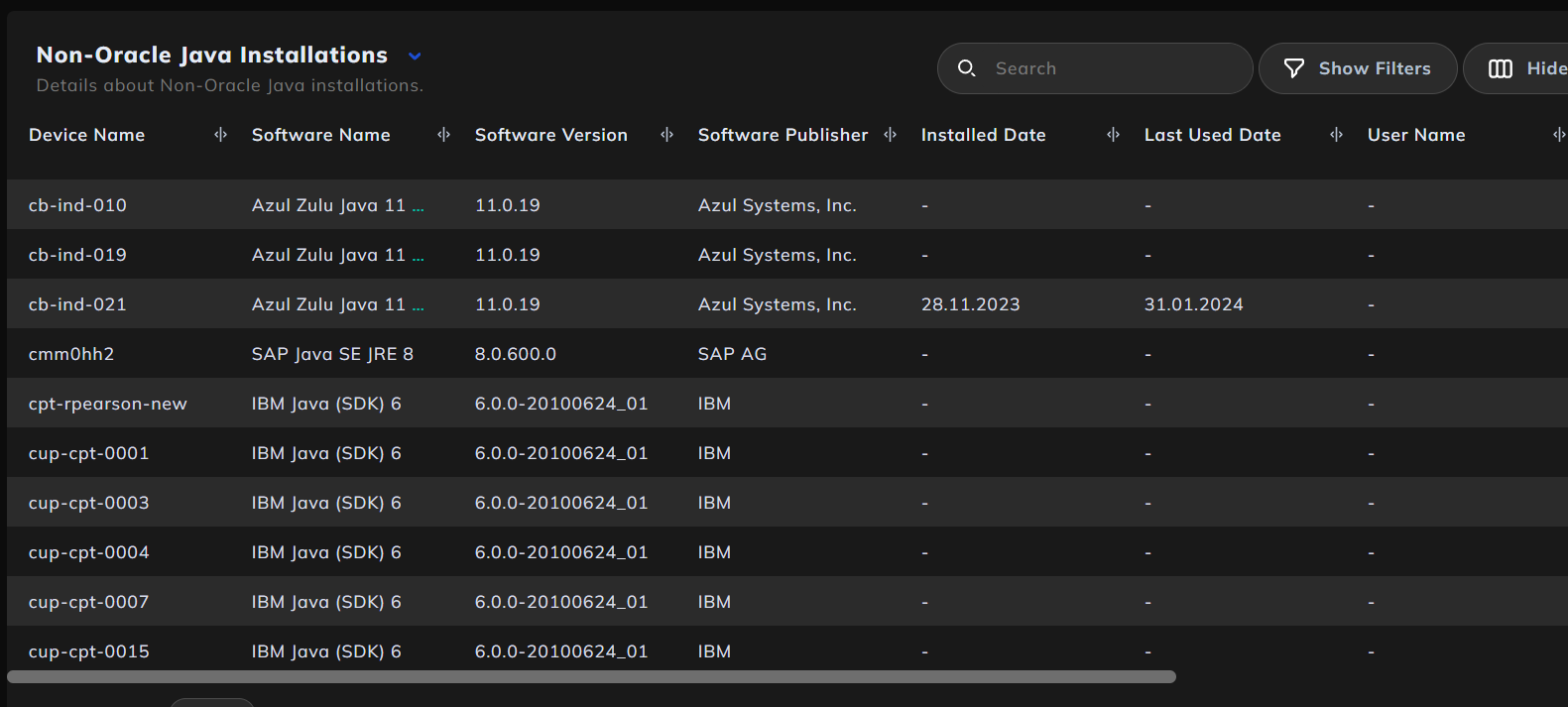1568x707 pixels.
Task: Click the Hide columns button
Action: pos(1516,68)
